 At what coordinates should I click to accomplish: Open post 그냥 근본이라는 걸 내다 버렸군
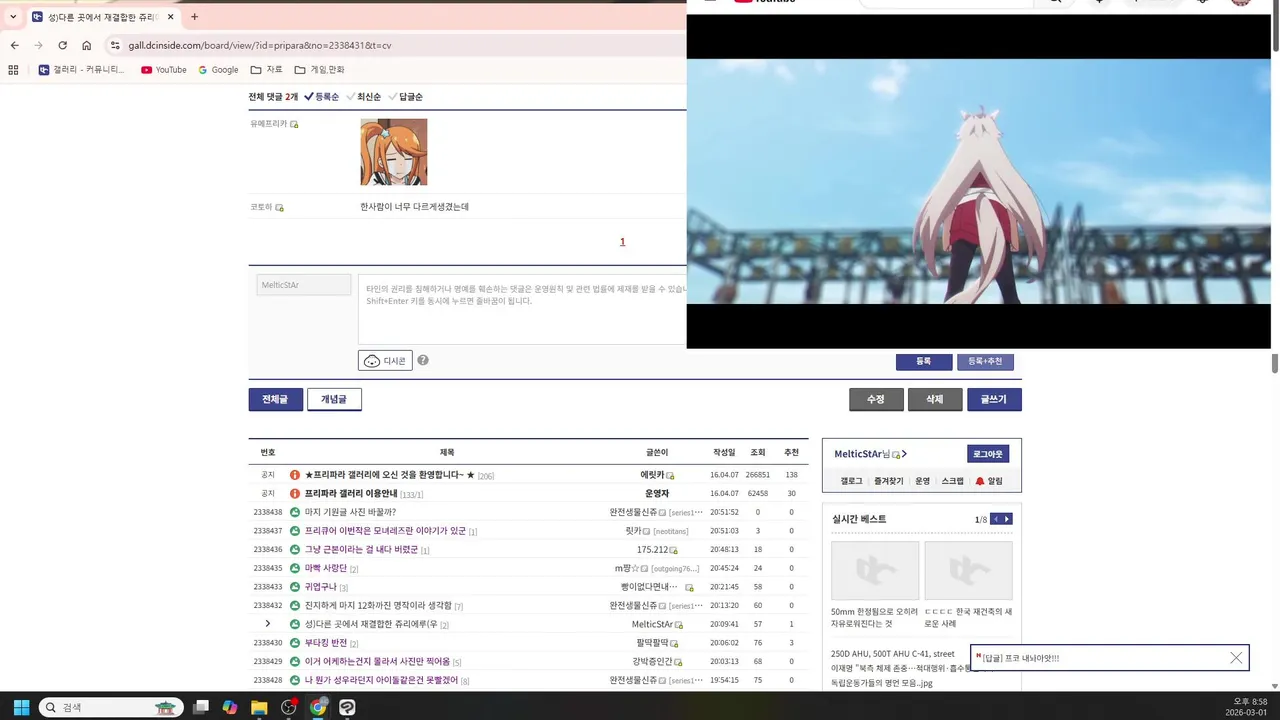click(x=361, y=550)
